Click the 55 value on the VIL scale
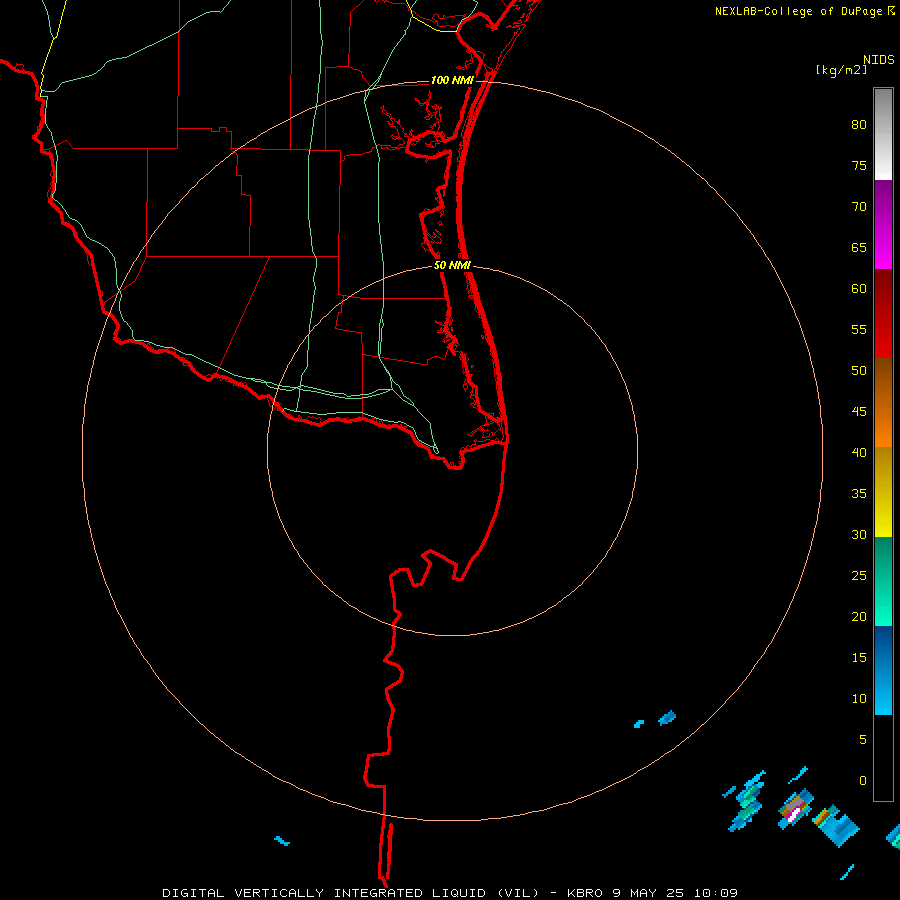 click(x=859, y=329)
